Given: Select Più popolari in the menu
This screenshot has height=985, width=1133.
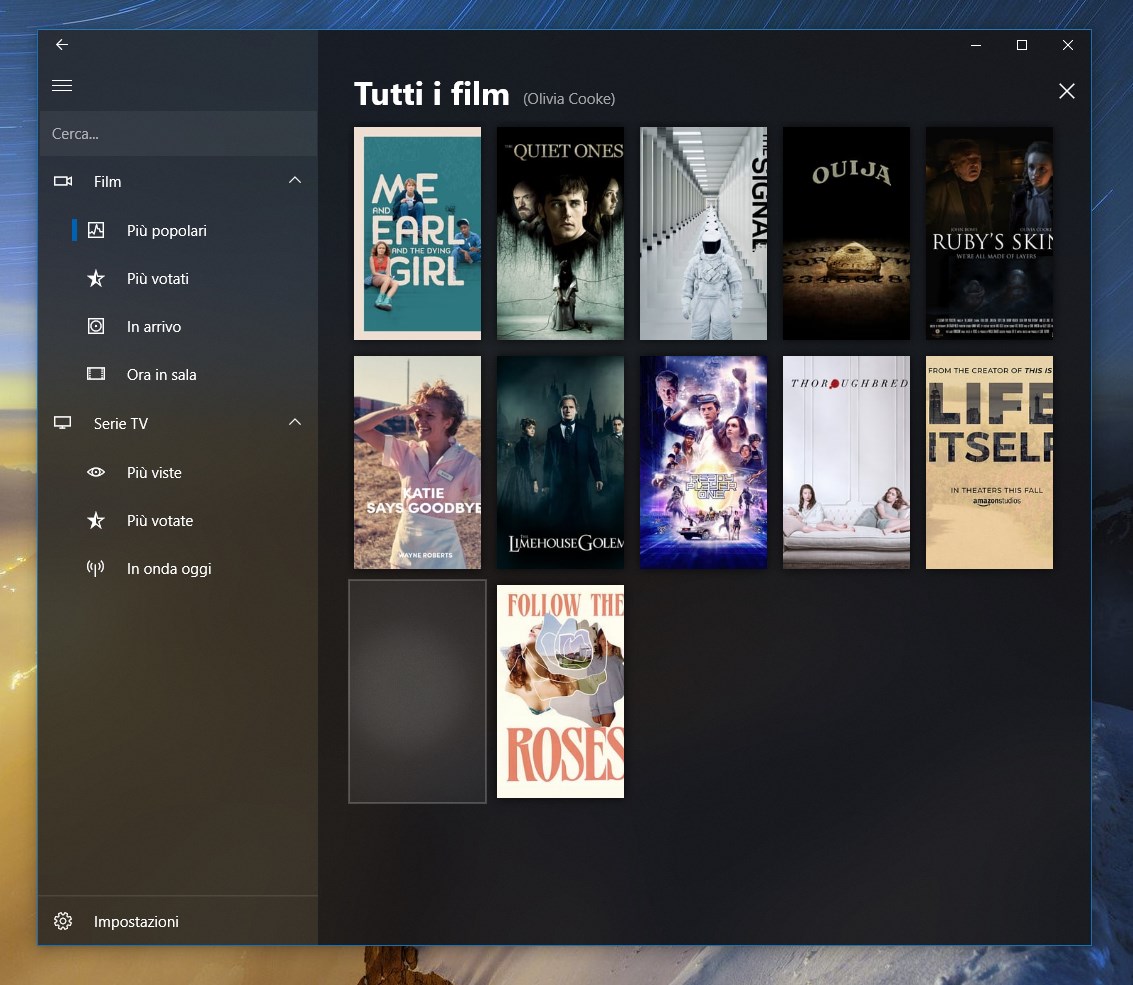Looking at the screenshot, I should tap(178, 231).
